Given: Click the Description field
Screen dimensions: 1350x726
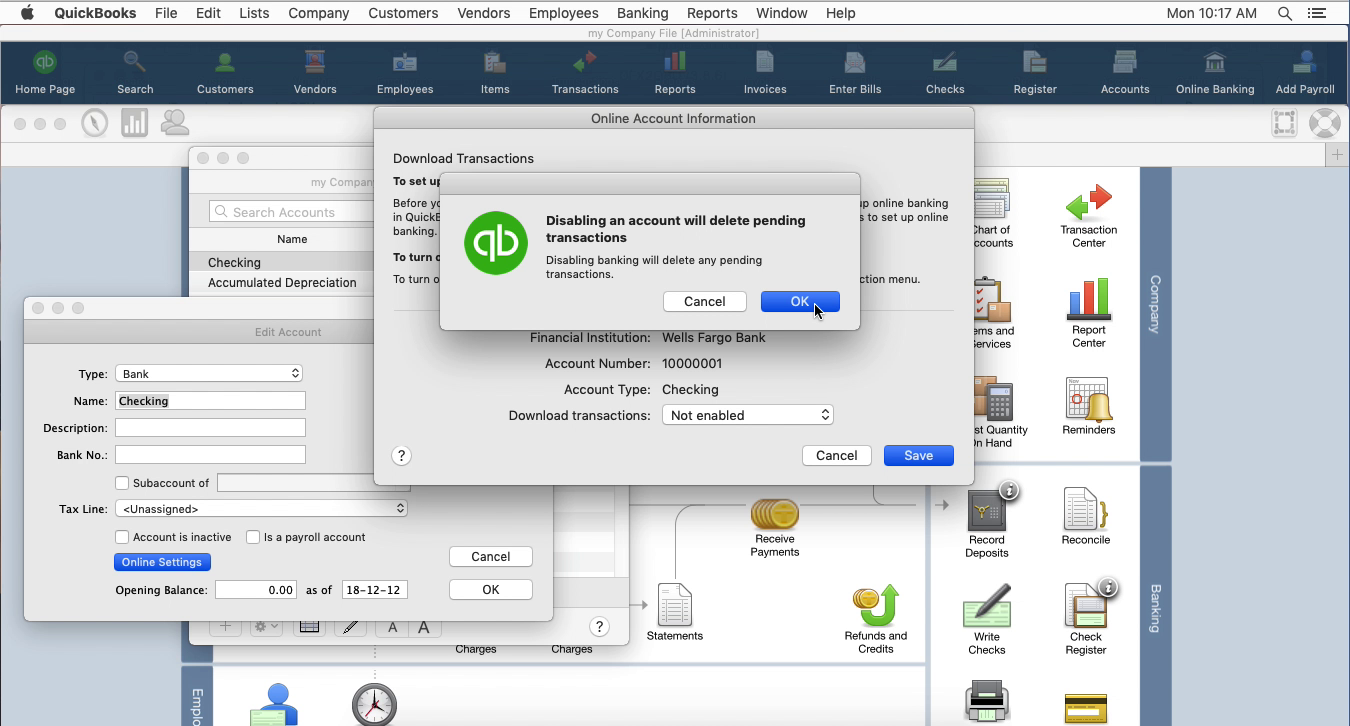Looking at the screenshot, I should [210, 427].
